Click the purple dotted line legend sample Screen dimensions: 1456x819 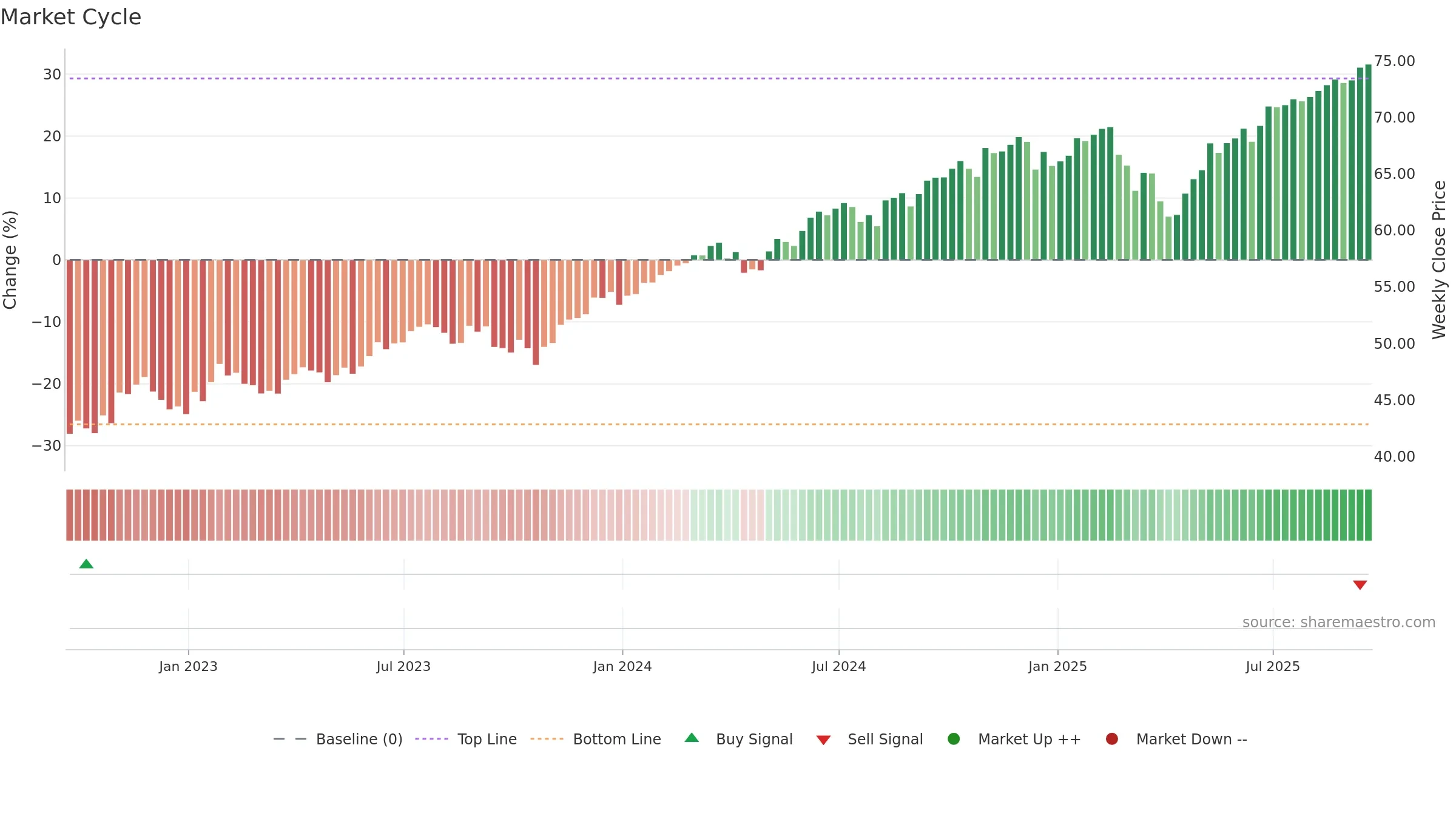coord(431,739)
